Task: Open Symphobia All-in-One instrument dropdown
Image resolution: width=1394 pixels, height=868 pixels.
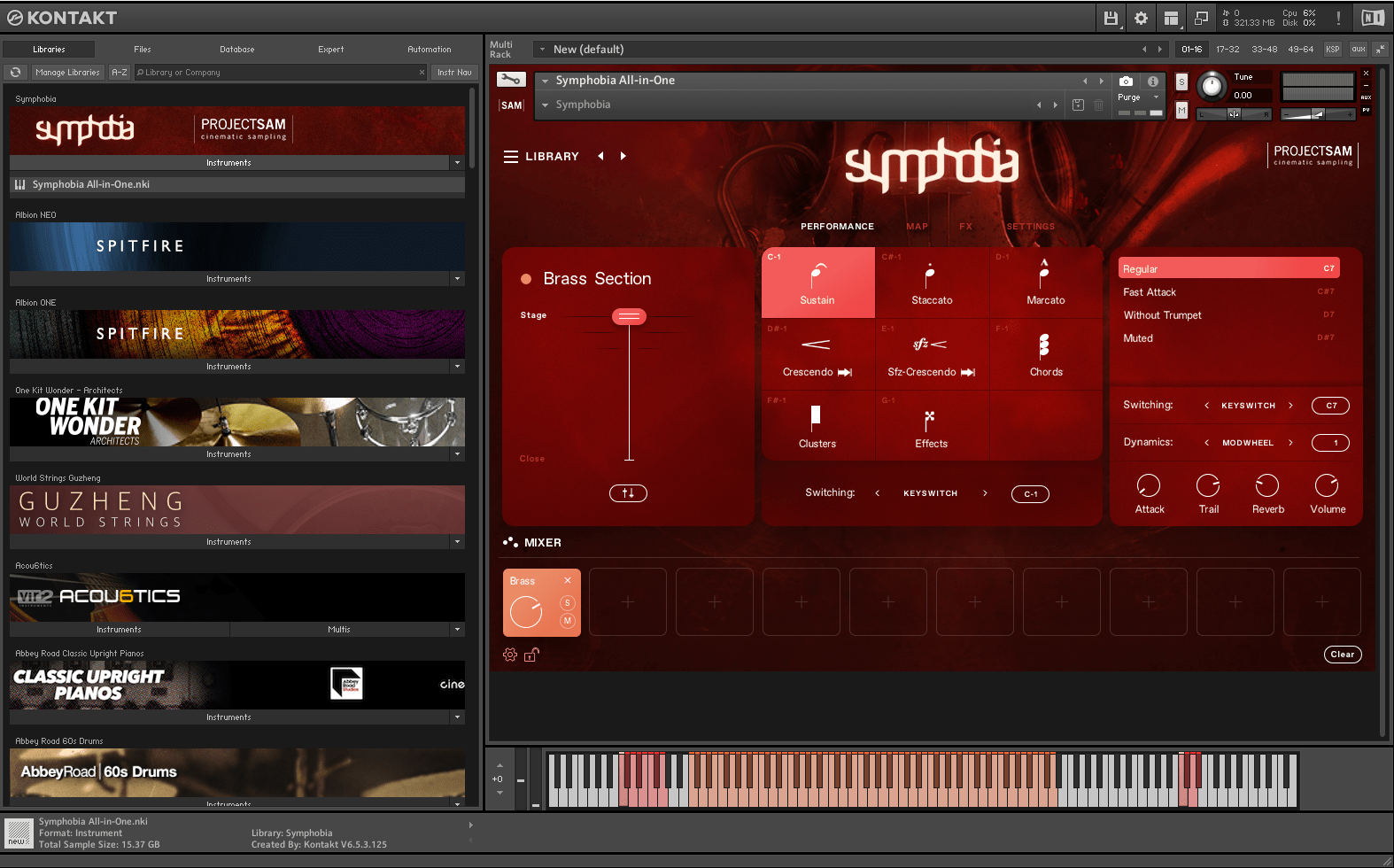Action: (x=545, y=81)
